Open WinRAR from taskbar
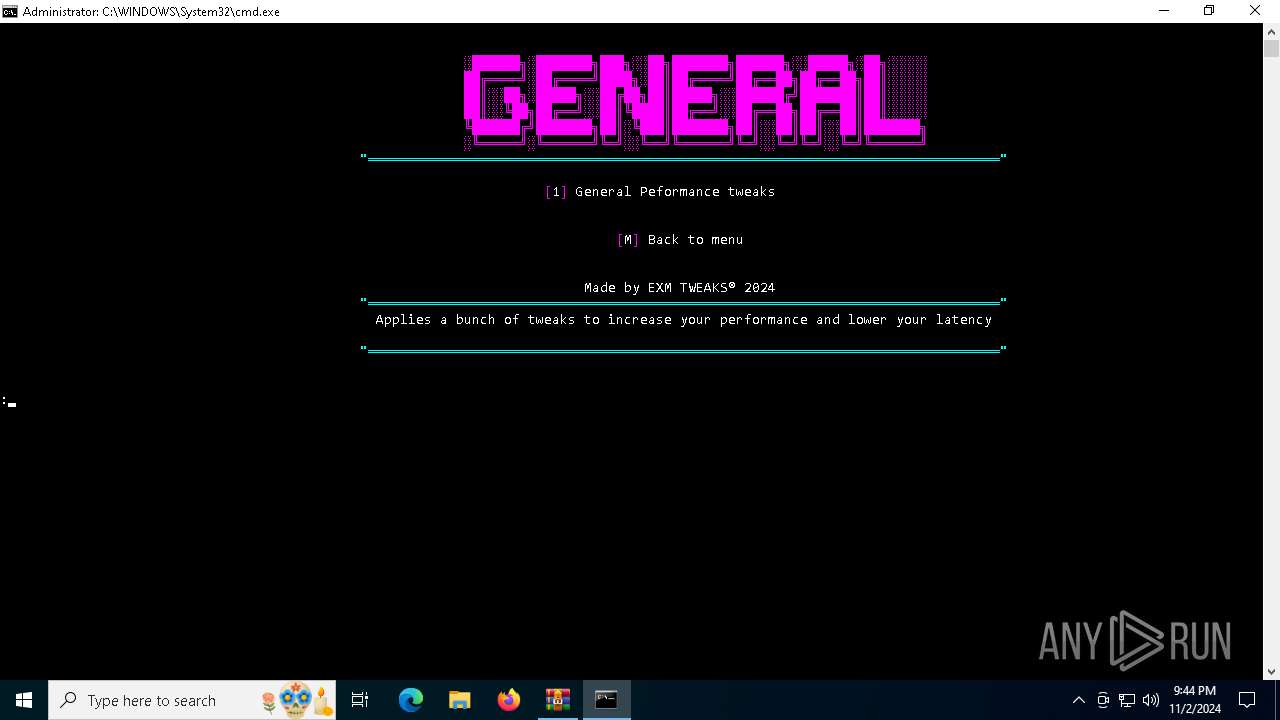 tap(557, 700)
